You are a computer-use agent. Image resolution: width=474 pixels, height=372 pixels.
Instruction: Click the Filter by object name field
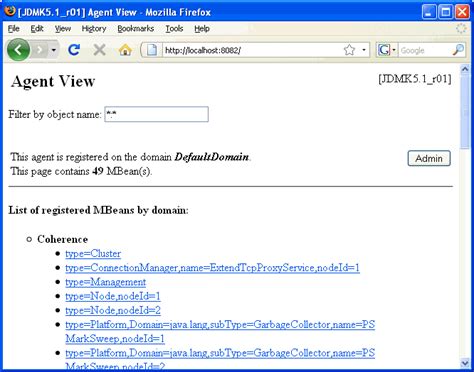coord(156,114)
